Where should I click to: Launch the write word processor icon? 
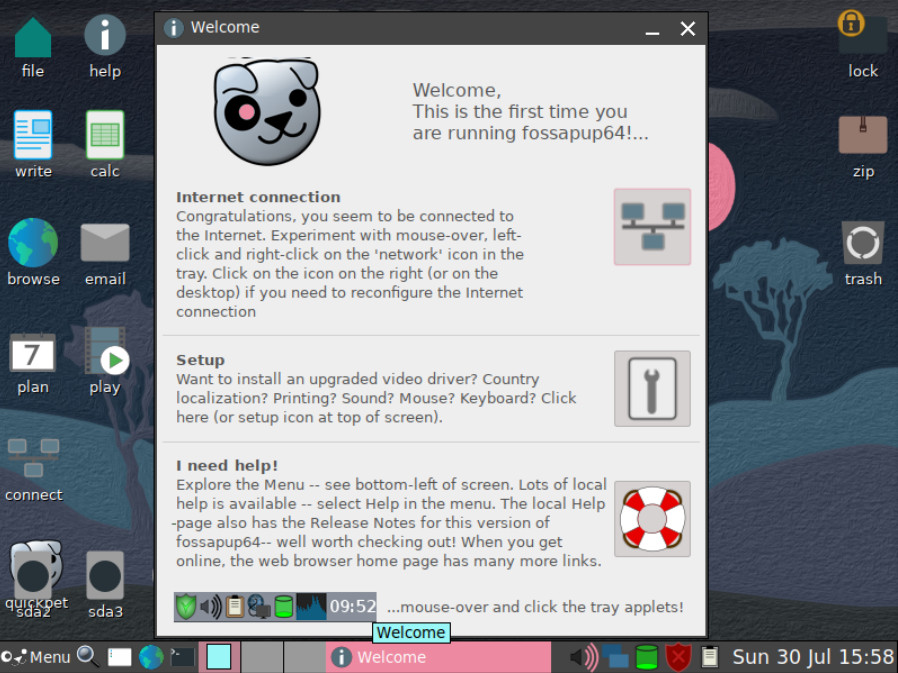coord(33,135)
